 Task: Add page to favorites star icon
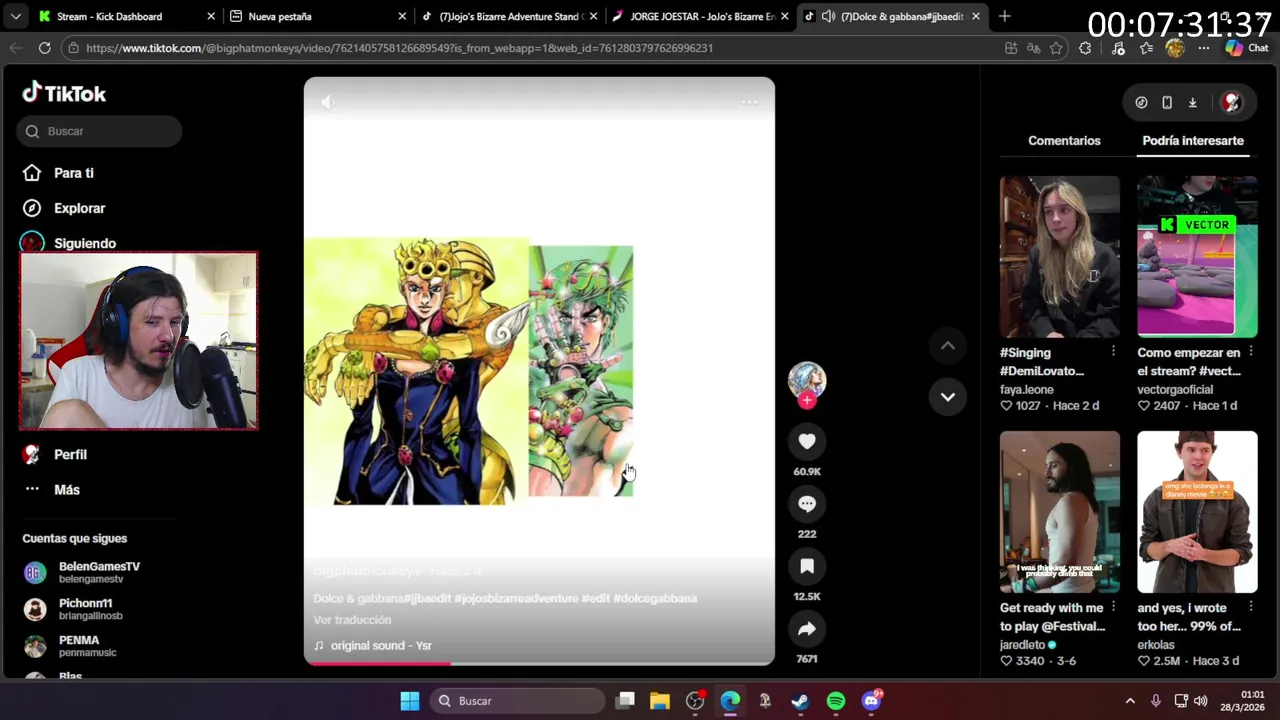(1056, 48)
